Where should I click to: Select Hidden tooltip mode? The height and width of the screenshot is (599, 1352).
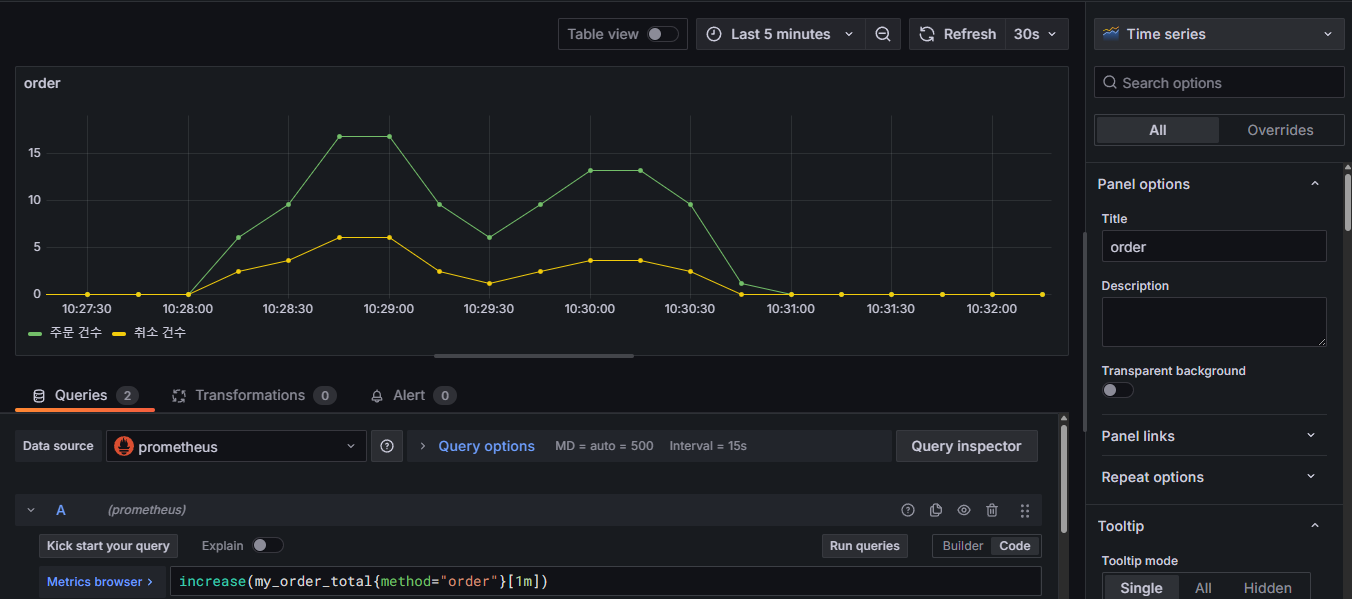click(x=1267, y=588)
